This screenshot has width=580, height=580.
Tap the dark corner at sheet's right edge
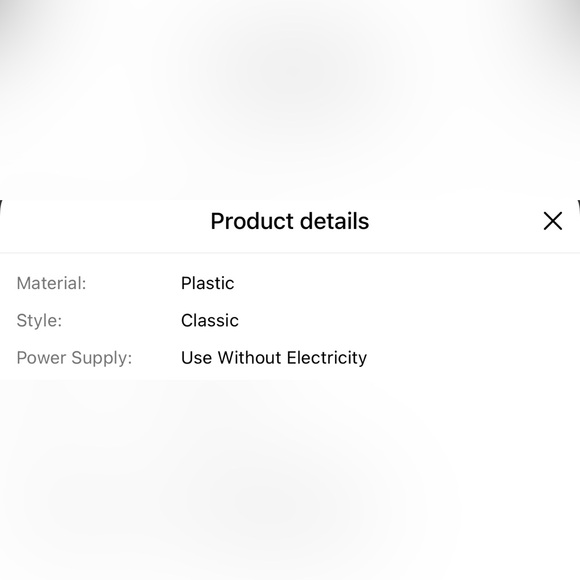tap(579, 206)
